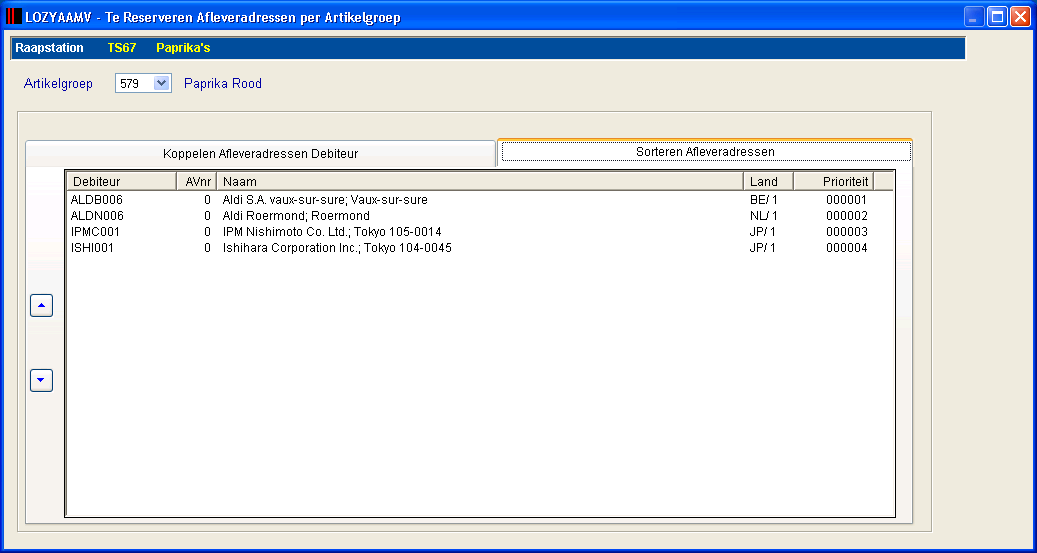Viewport: 1037px width, 553px height.
Task: Click name IPM Nishimoto Co. Ltd.; Tokyo 105-0014
Action: (x=332, y=232)
